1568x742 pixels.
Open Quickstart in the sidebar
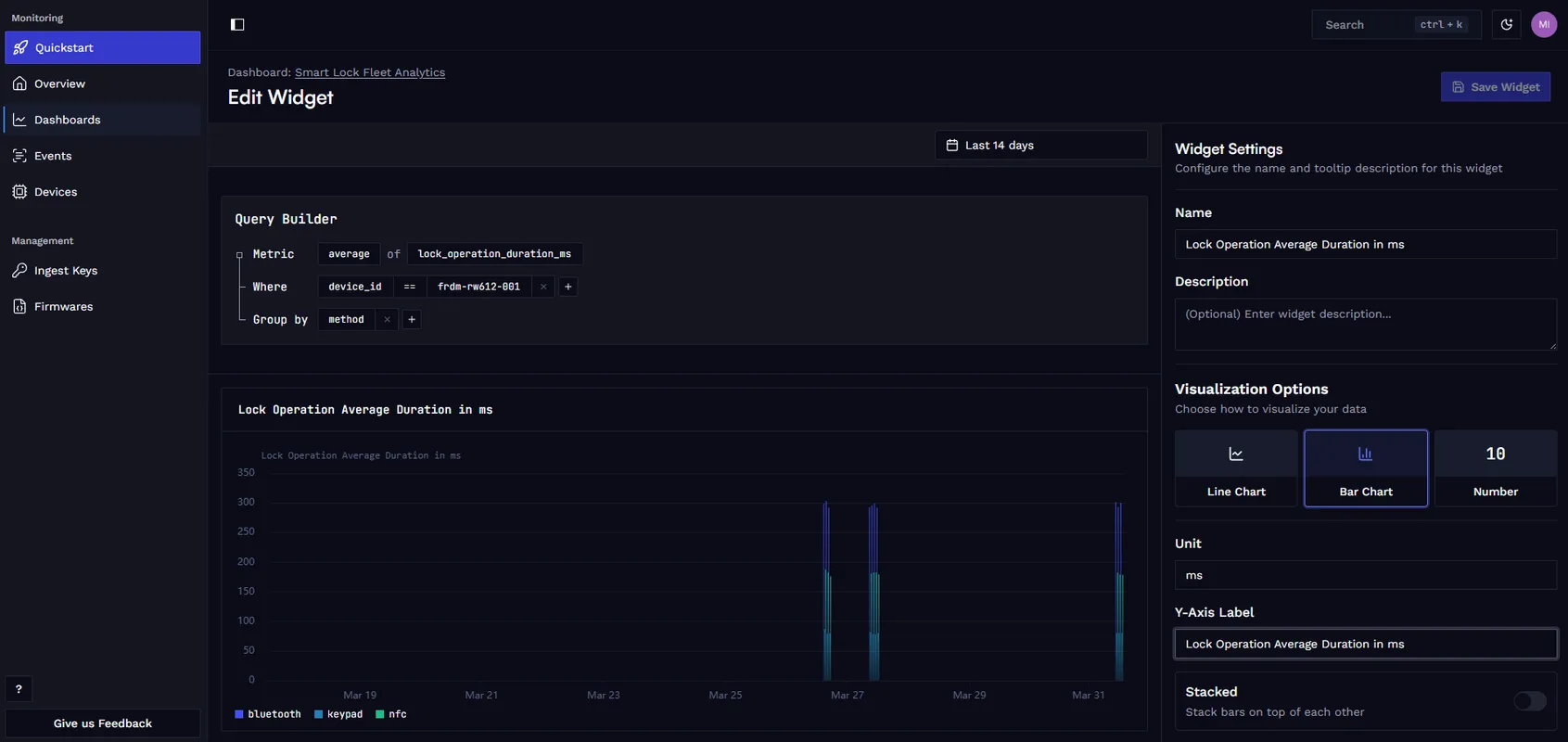(103, 47)
